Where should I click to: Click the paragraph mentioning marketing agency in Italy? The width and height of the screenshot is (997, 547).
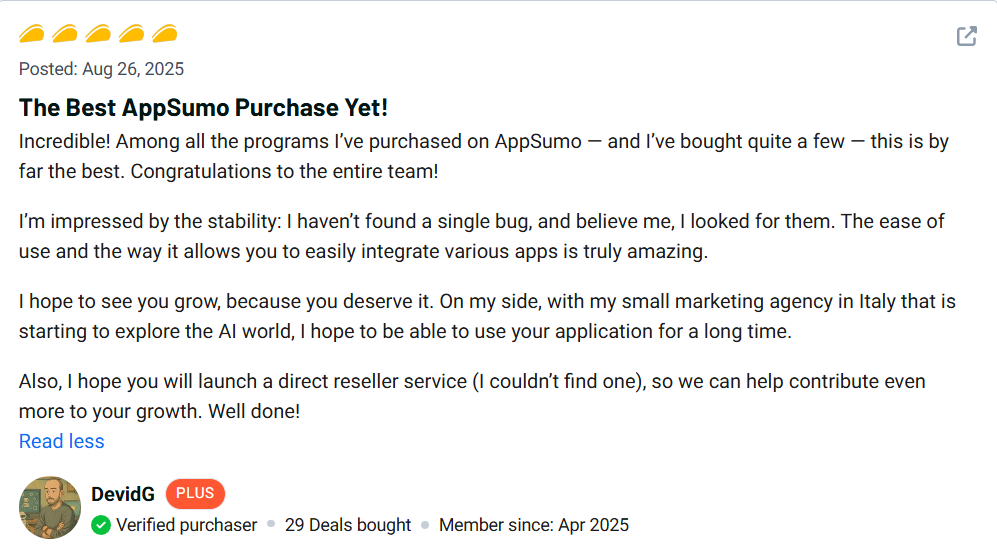pos(487,316)
